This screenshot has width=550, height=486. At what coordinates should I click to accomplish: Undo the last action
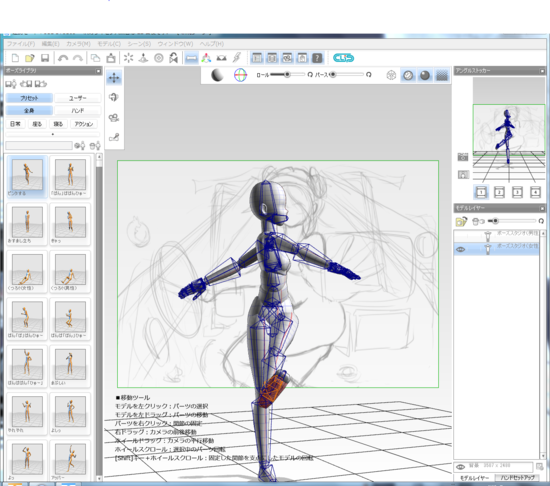(x=63, y=58)
